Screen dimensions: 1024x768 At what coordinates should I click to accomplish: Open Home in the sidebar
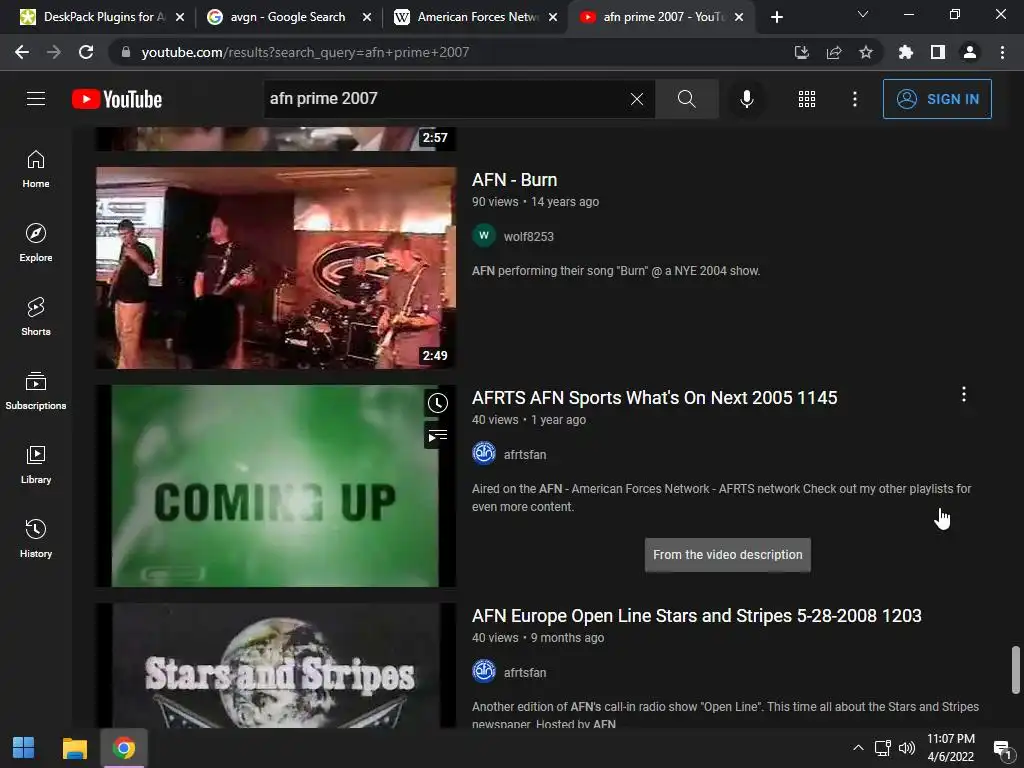click(36, 168)
